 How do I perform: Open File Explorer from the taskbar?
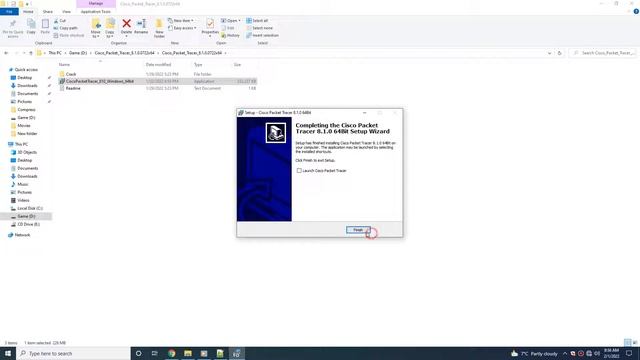pyautogui.click(x=188, y=353)
